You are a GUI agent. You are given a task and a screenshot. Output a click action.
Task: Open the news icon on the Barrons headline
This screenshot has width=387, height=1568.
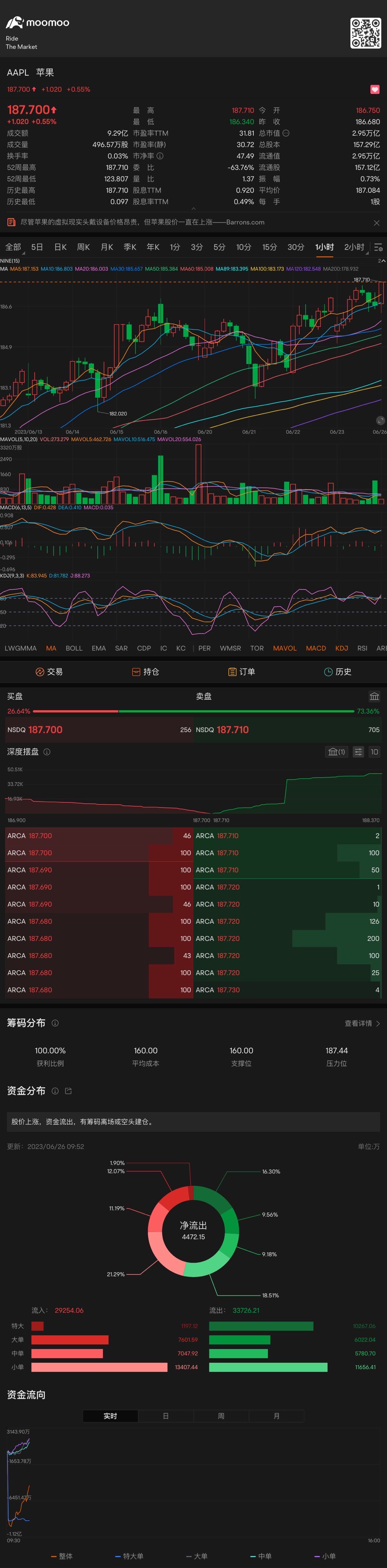[11, 222]
